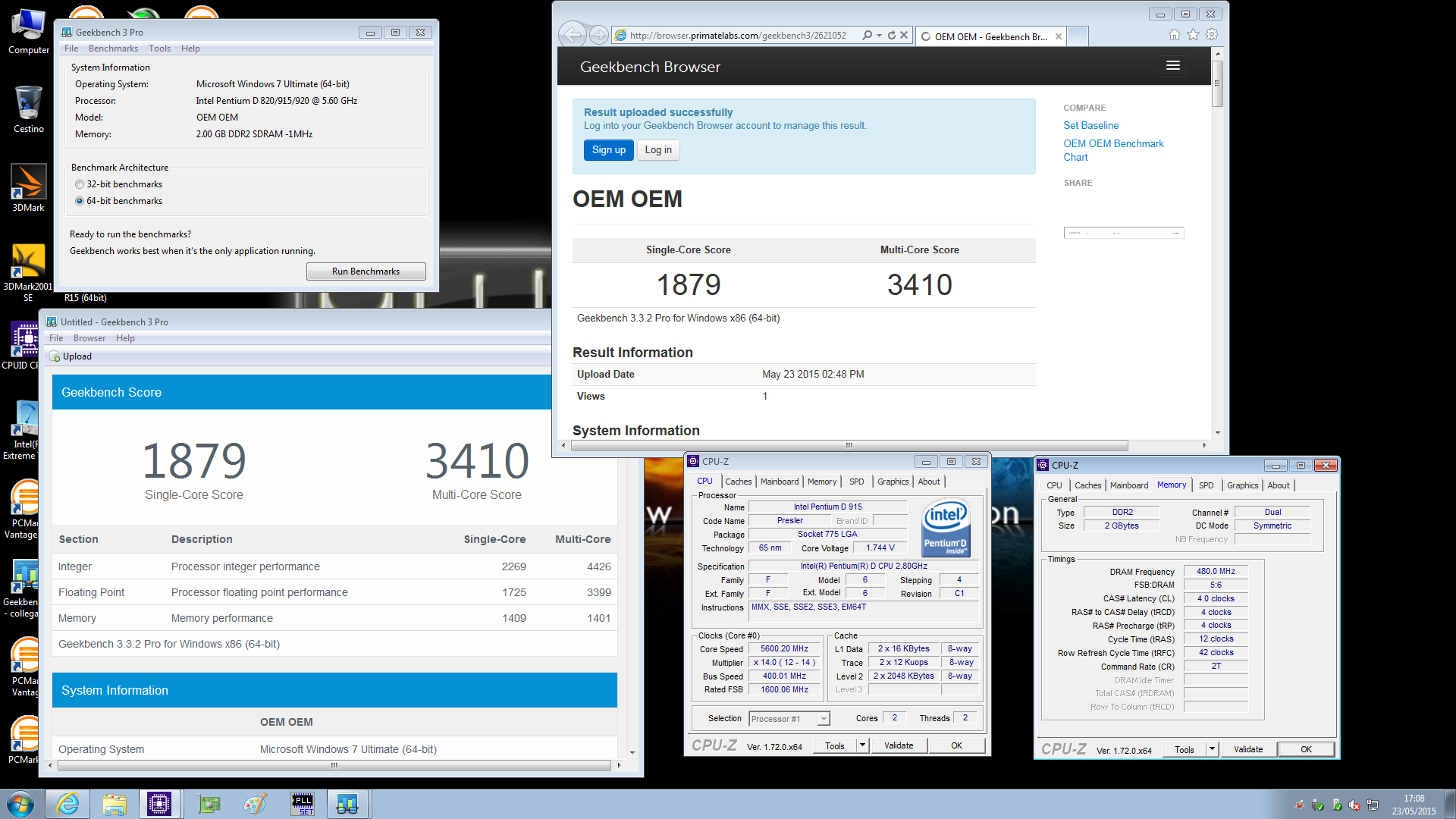Screen dimensions: 1456x819
Task: Open the Favorites star icon
Action: [x=1193, y=35]
